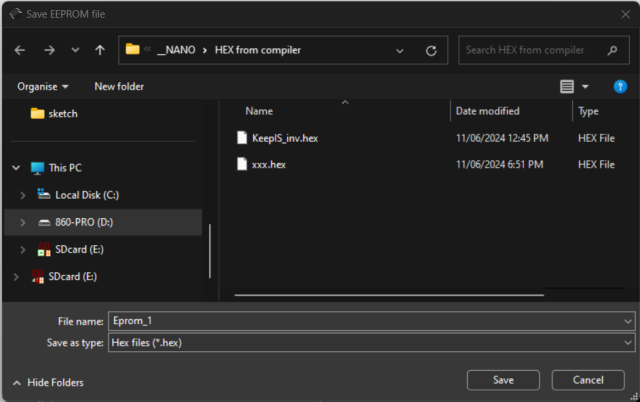640x402 pixels.
Task: Click the change view layout icon
Action: click(x=567, y=87)
